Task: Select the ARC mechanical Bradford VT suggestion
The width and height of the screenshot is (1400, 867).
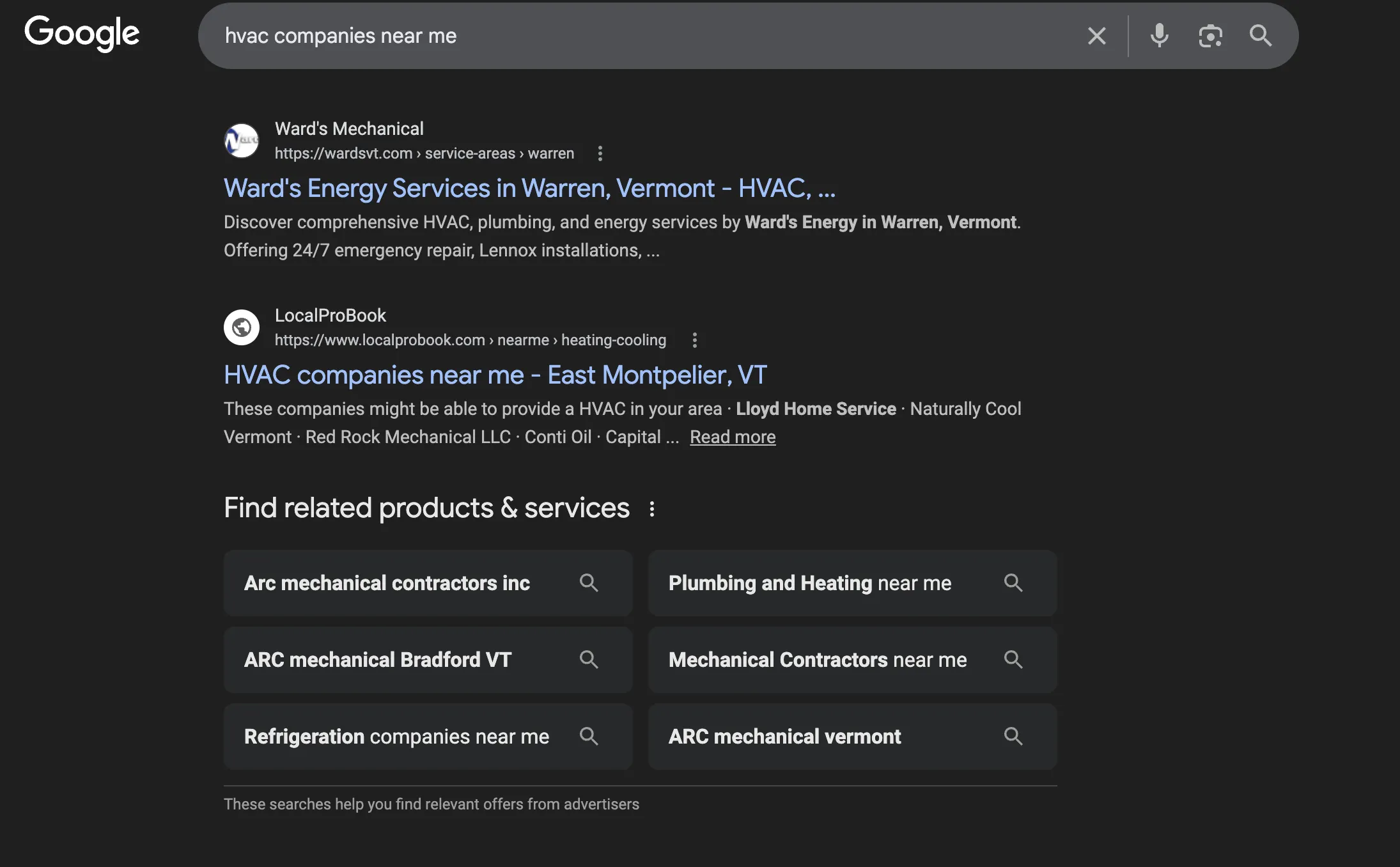Action: 377,659
